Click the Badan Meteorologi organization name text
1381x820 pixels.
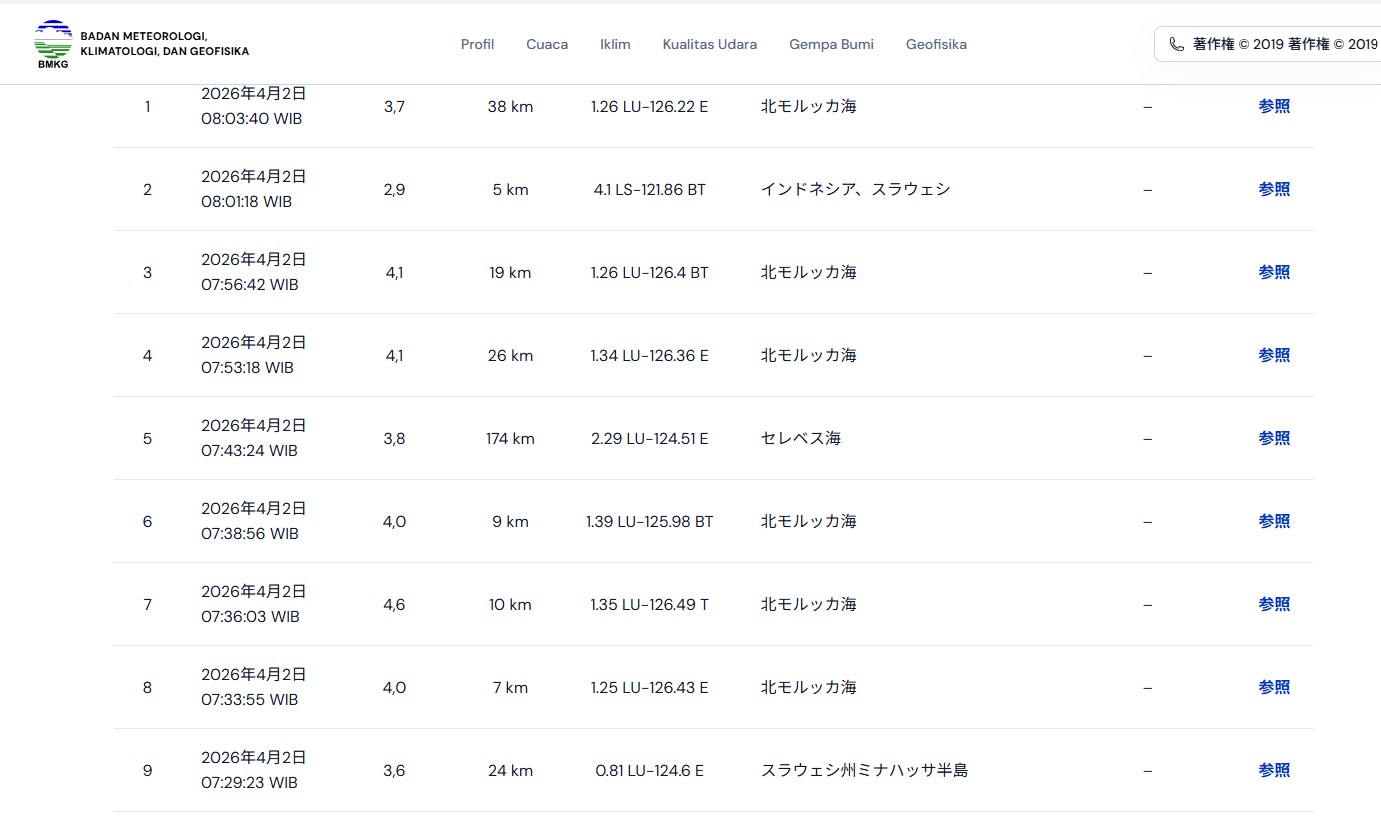[164, 44]
